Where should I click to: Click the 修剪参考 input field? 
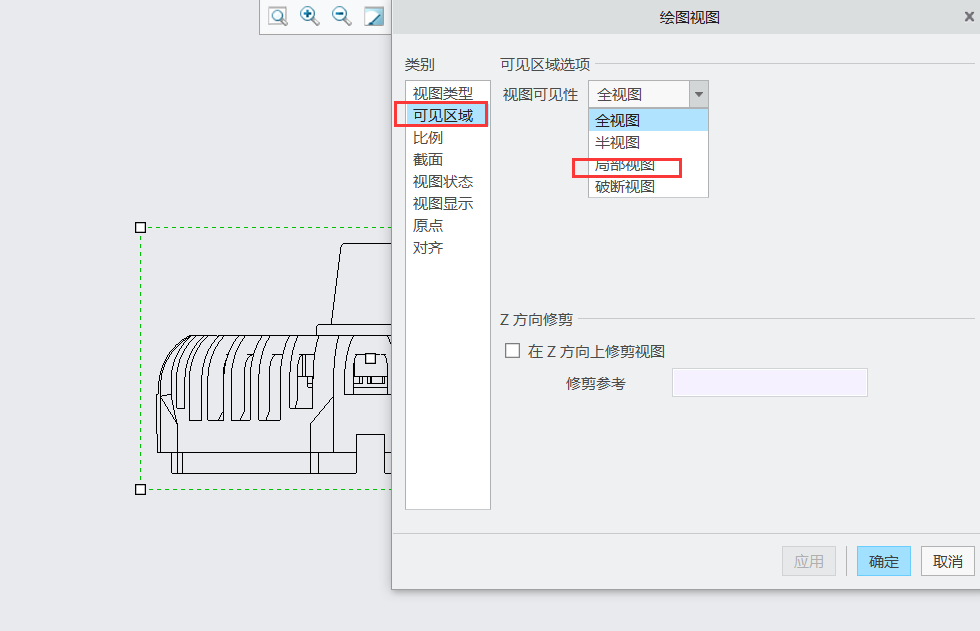769,382
